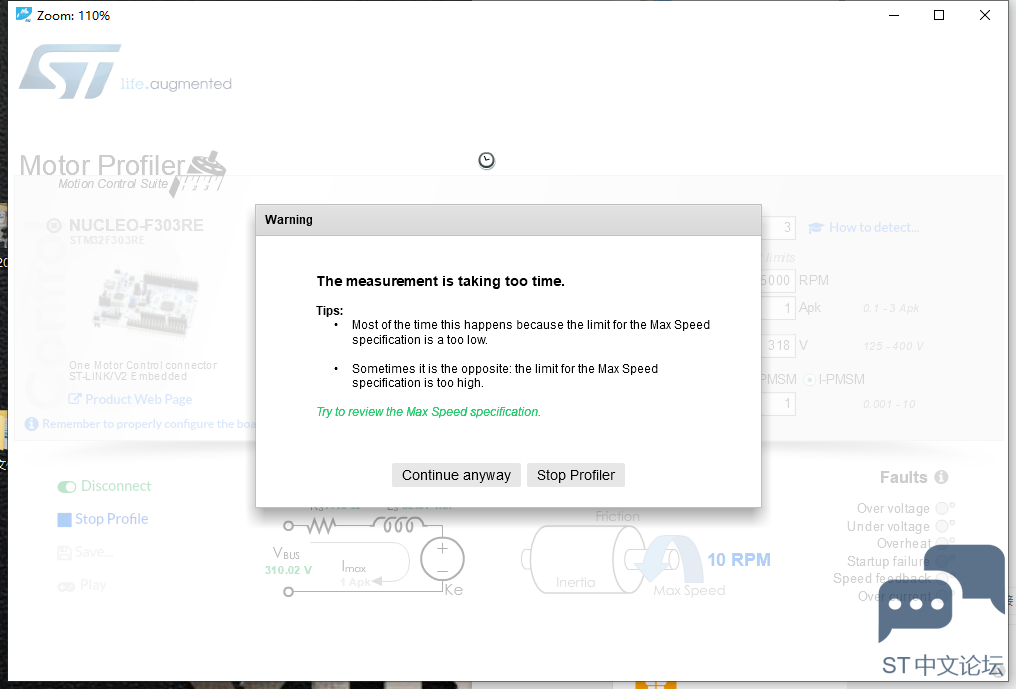Select the I-PMSM radio option
1016x689 pixels.
(809, 380)
